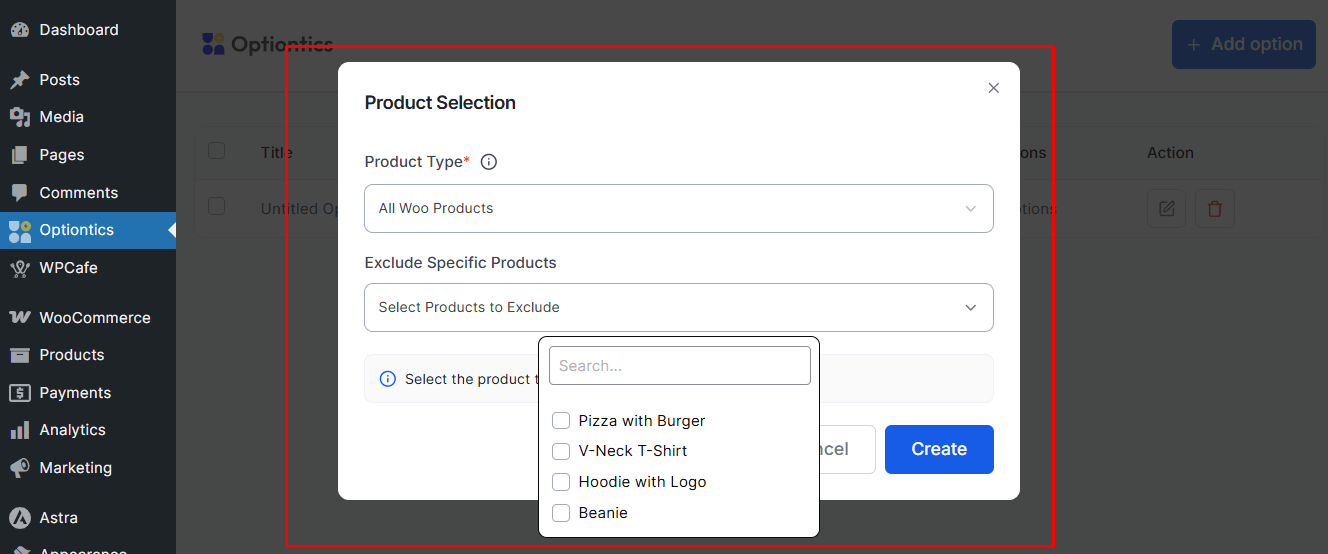1328x554 pixels.
Task: Click the edit icon in Action column
Action: [1166, 209]
